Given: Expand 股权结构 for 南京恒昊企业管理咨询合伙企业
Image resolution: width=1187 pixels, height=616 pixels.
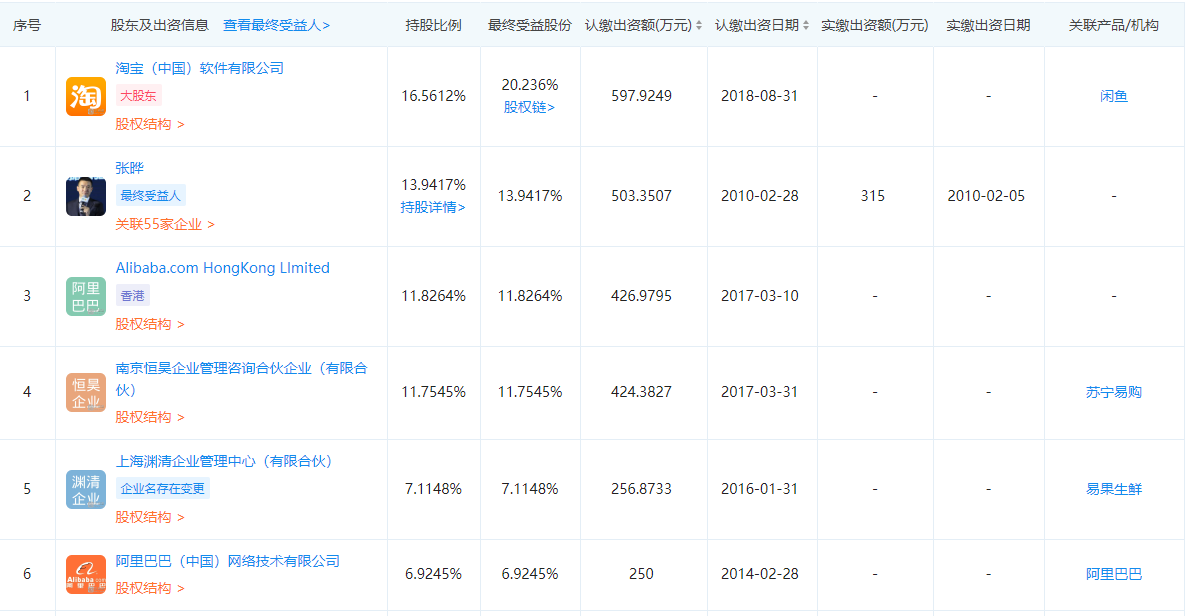Looking at the screenshot, I should tap(150, 417).
